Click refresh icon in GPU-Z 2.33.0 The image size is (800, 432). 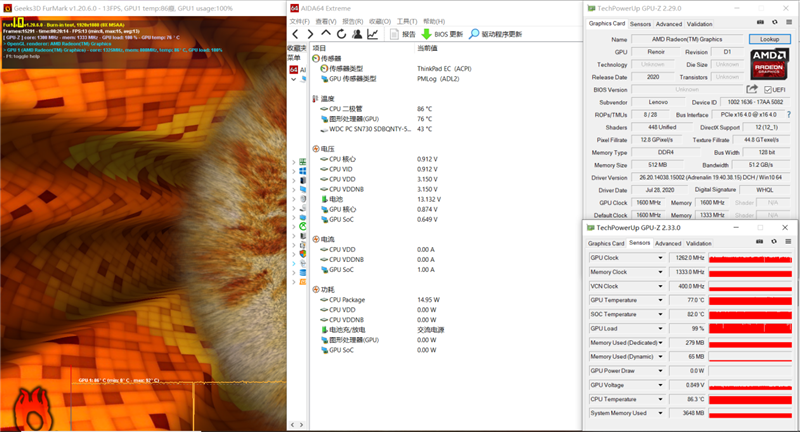(x=773, y=242)
